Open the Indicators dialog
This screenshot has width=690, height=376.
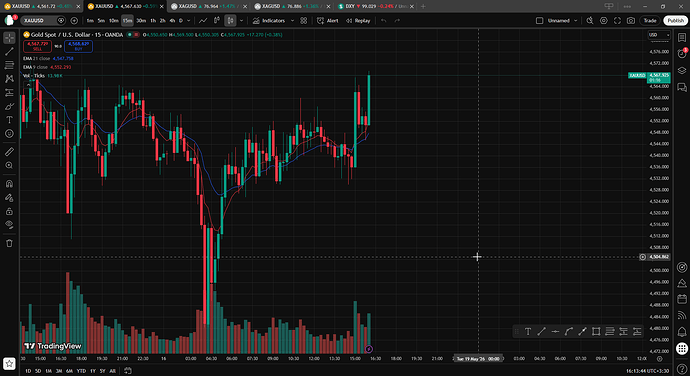pos(269,21)
